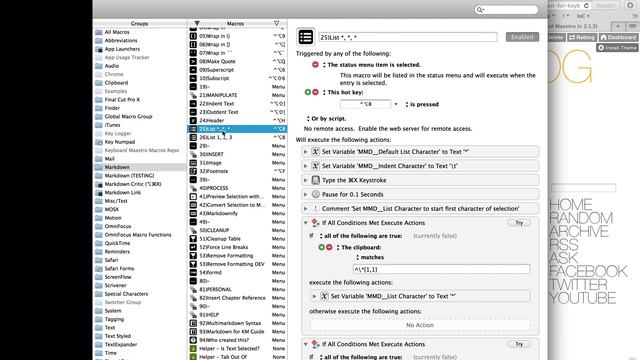Remove the hot key trigger

[315, 92]
